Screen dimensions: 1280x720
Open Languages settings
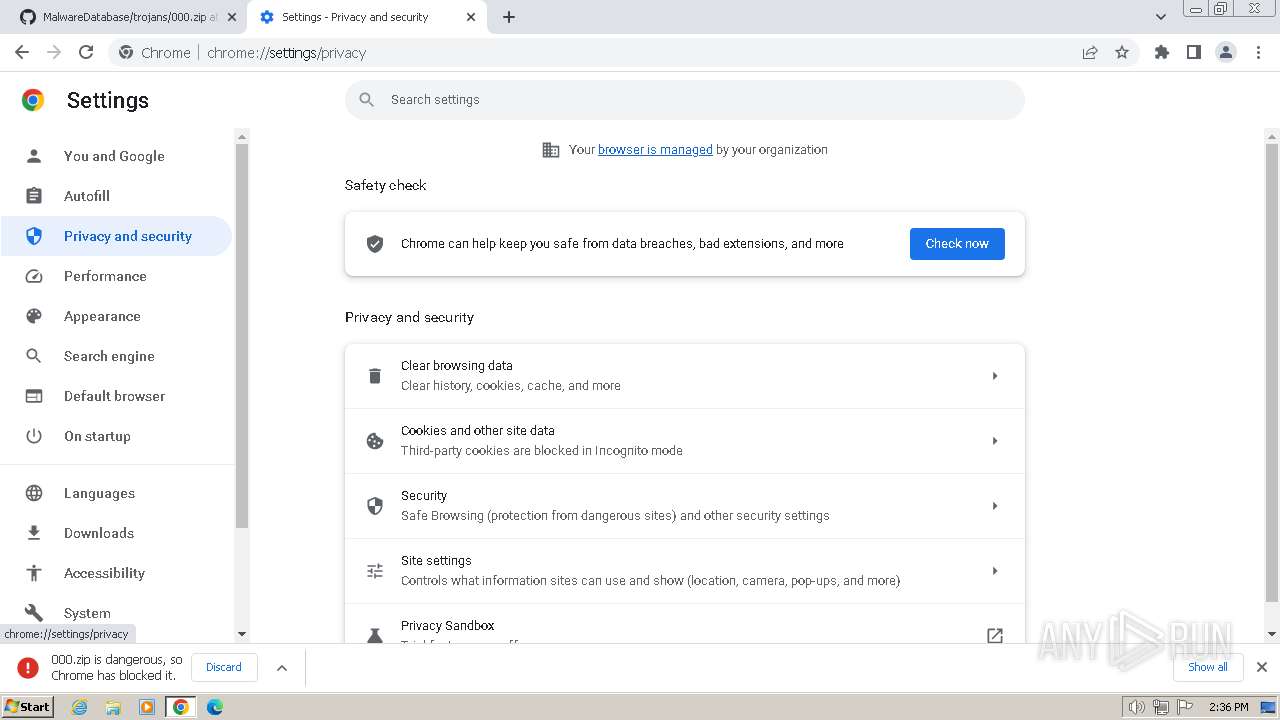[x=116, y=493]
